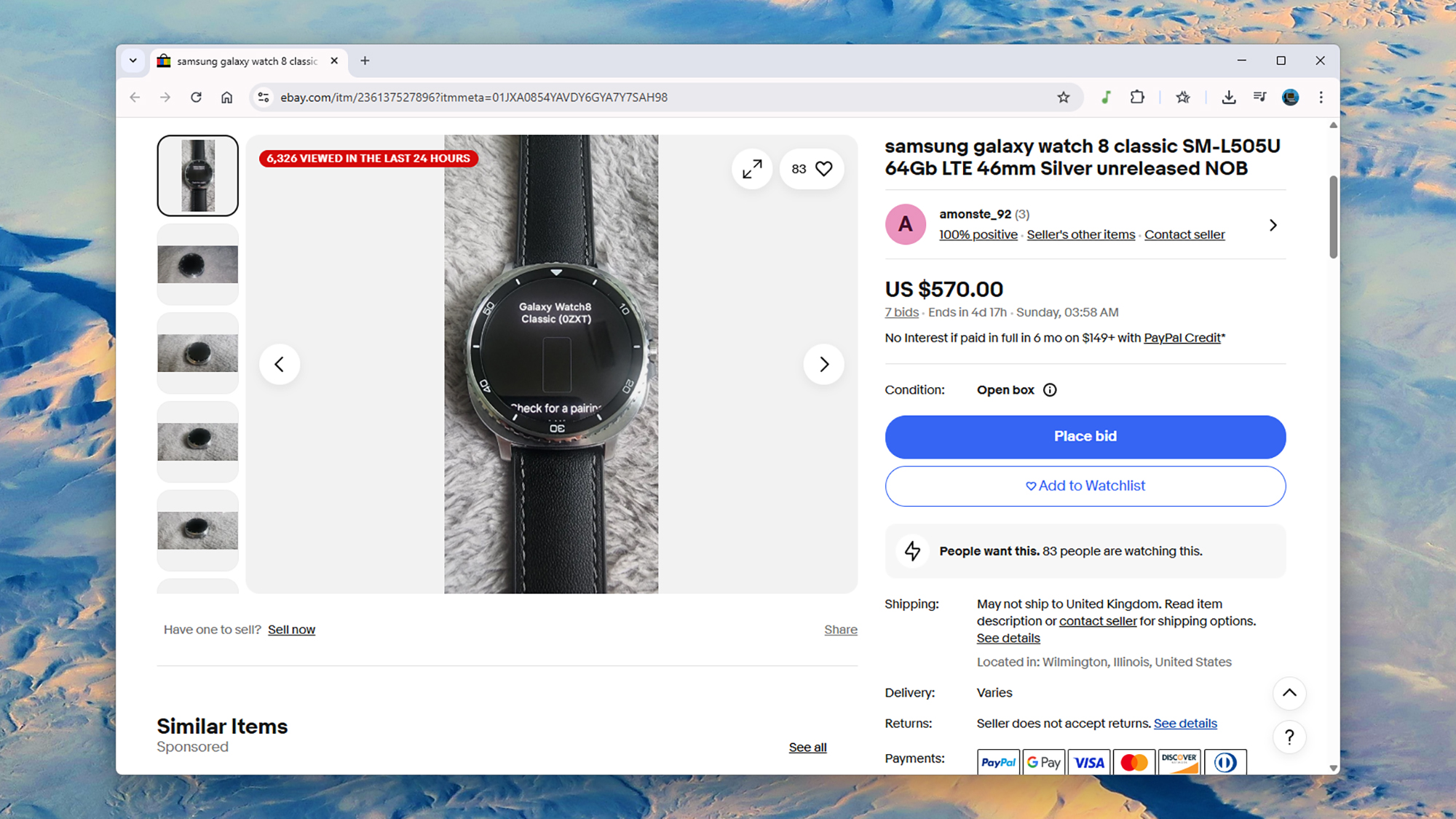Click the browser back arrow
This screenshot has height=819, width=1456.
point(135,97)
